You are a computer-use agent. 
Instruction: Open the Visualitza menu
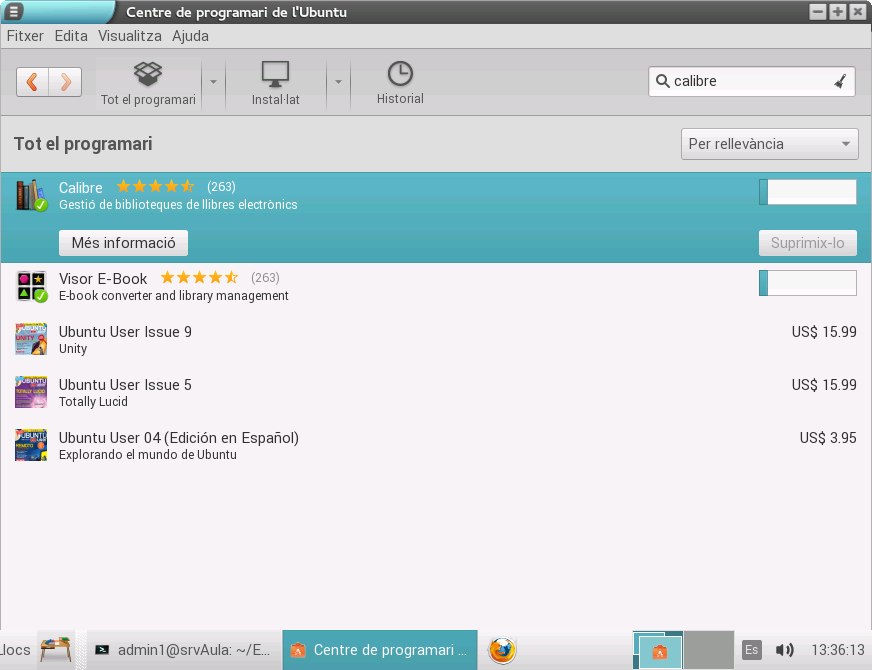130,36
